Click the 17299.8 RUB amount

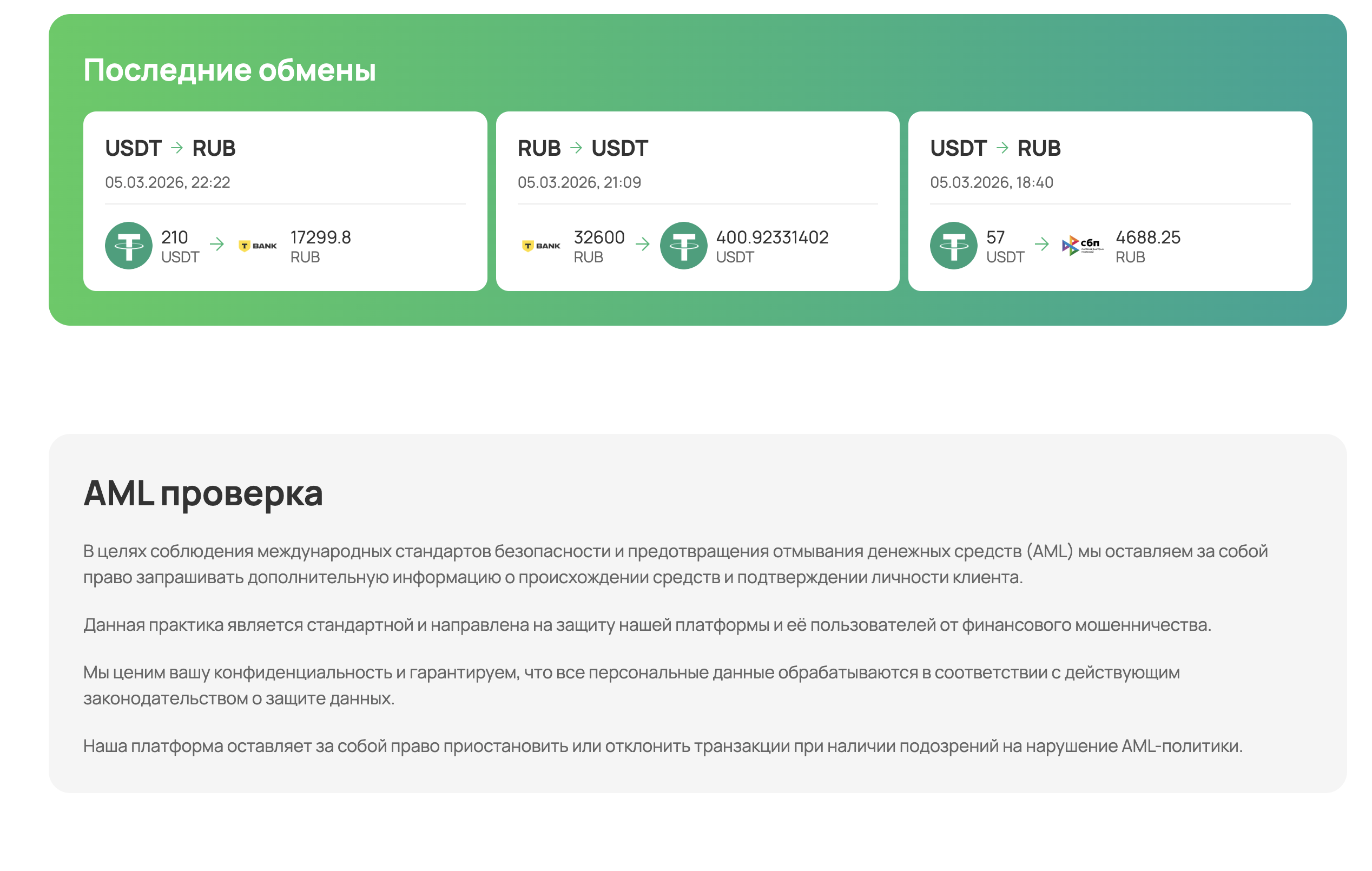320,238
